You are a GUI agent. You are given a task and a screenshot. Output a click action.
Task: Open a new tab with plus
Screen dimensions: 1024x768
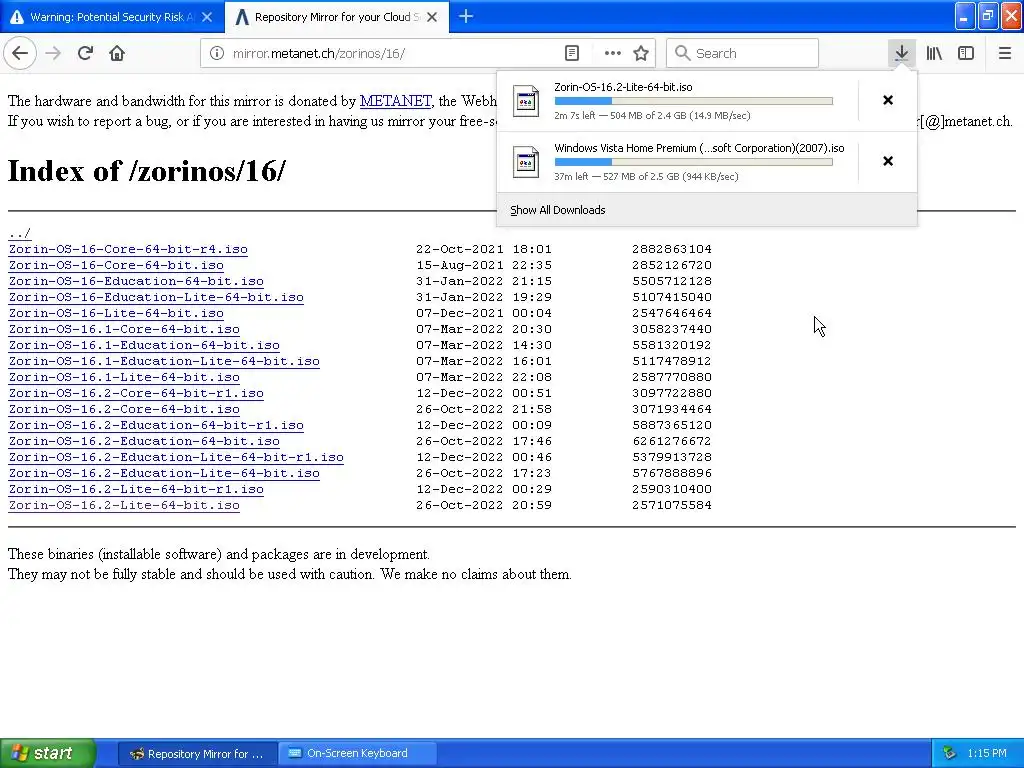[466, 17]
